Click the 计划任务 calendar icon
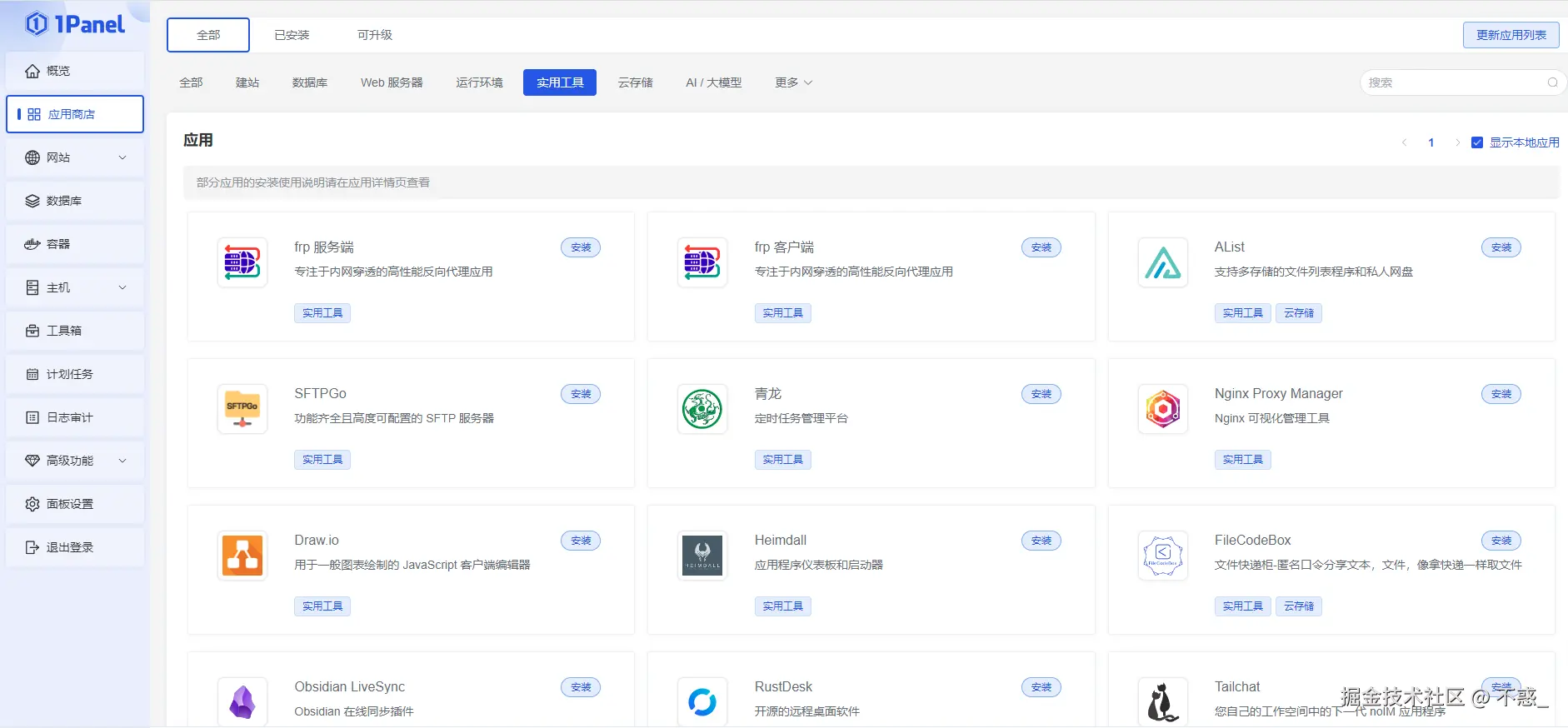This screenshot has height=728, width=1568. coord(32,374)
